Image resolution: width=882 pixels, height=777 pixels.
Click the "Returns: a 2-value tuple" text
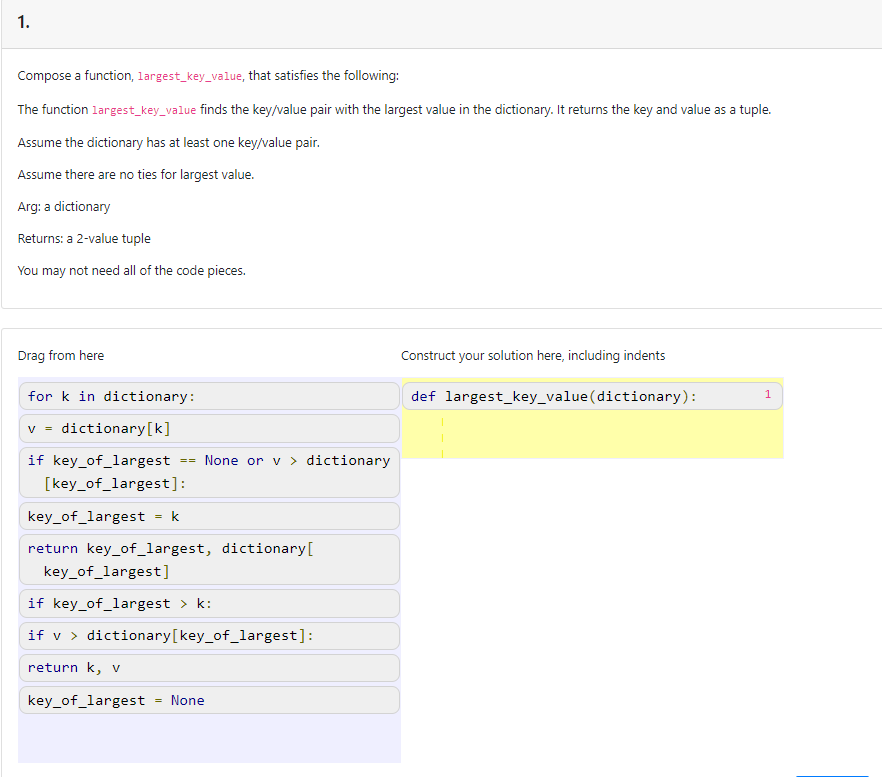[83, 238]
